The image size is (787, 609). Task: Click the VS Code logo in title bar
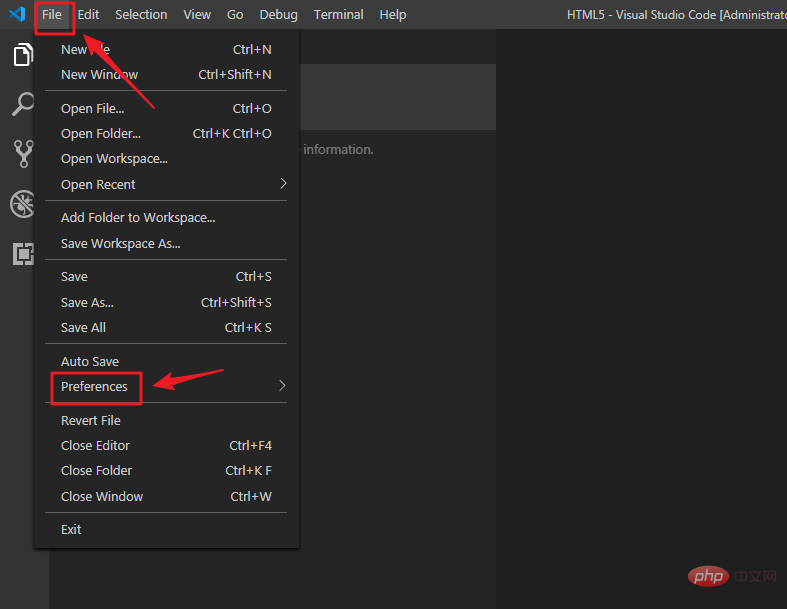coord(17,14)
